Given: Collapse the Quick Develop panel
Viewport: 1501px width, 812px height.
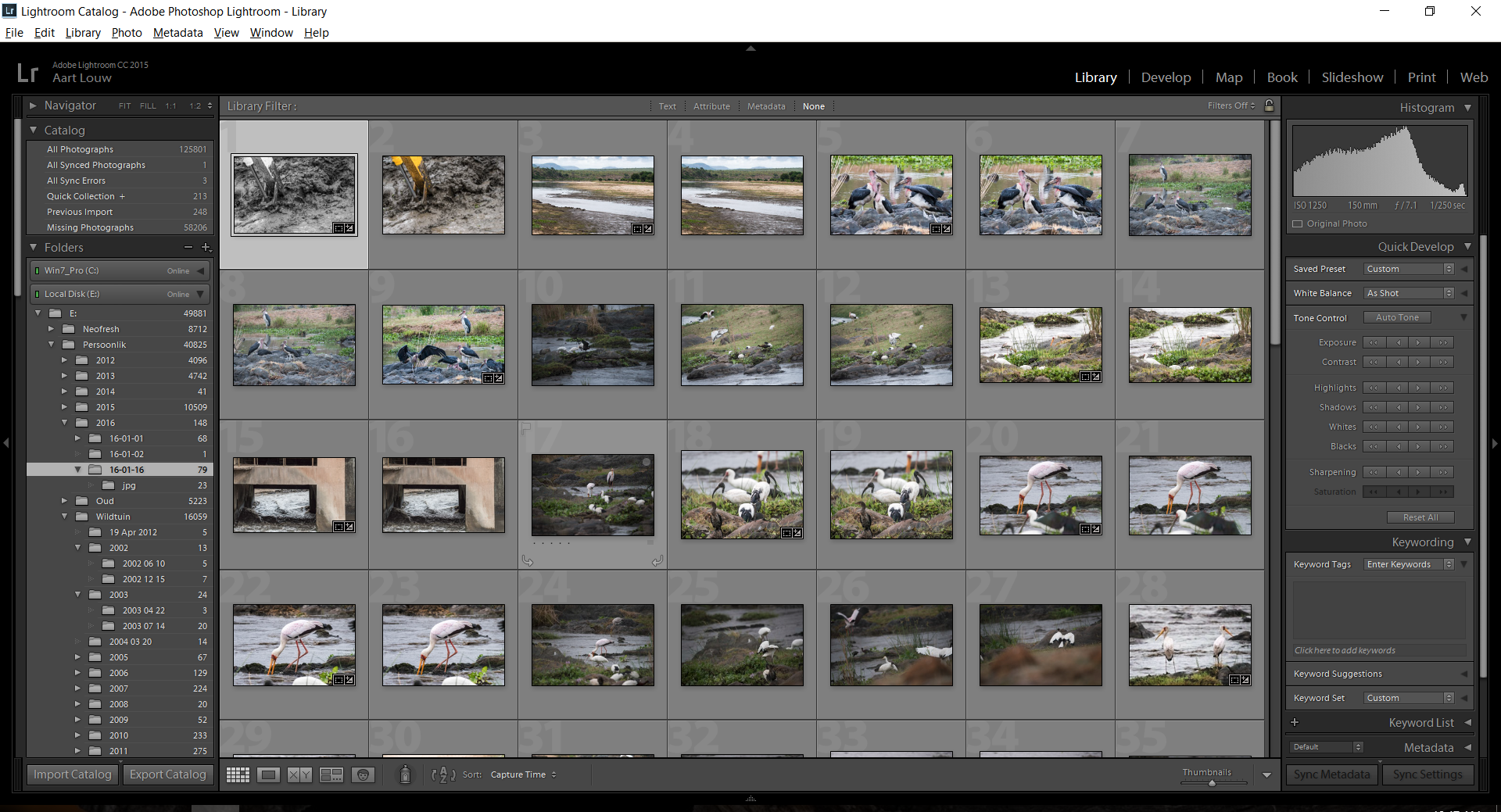Looking at the screenshot, I should point(1467,246).
